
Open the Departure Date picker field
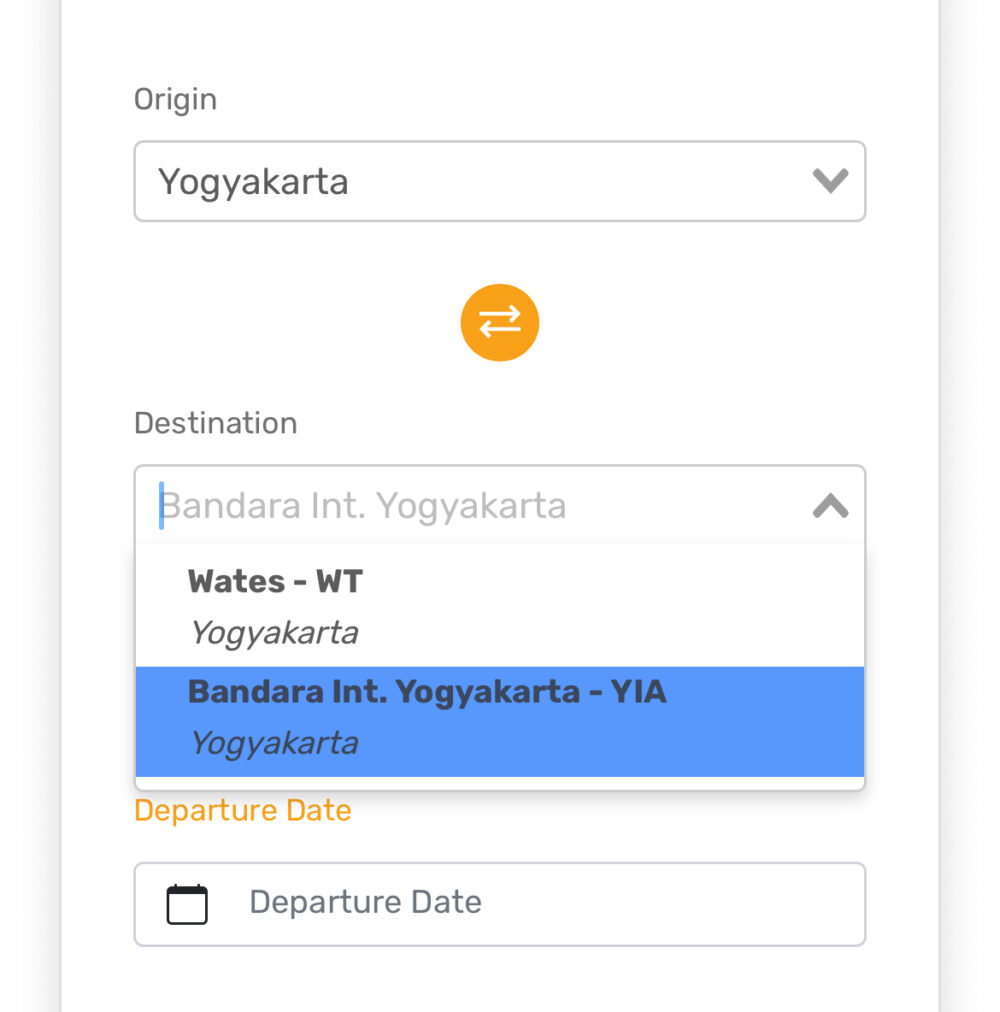[x=500, y=904]
